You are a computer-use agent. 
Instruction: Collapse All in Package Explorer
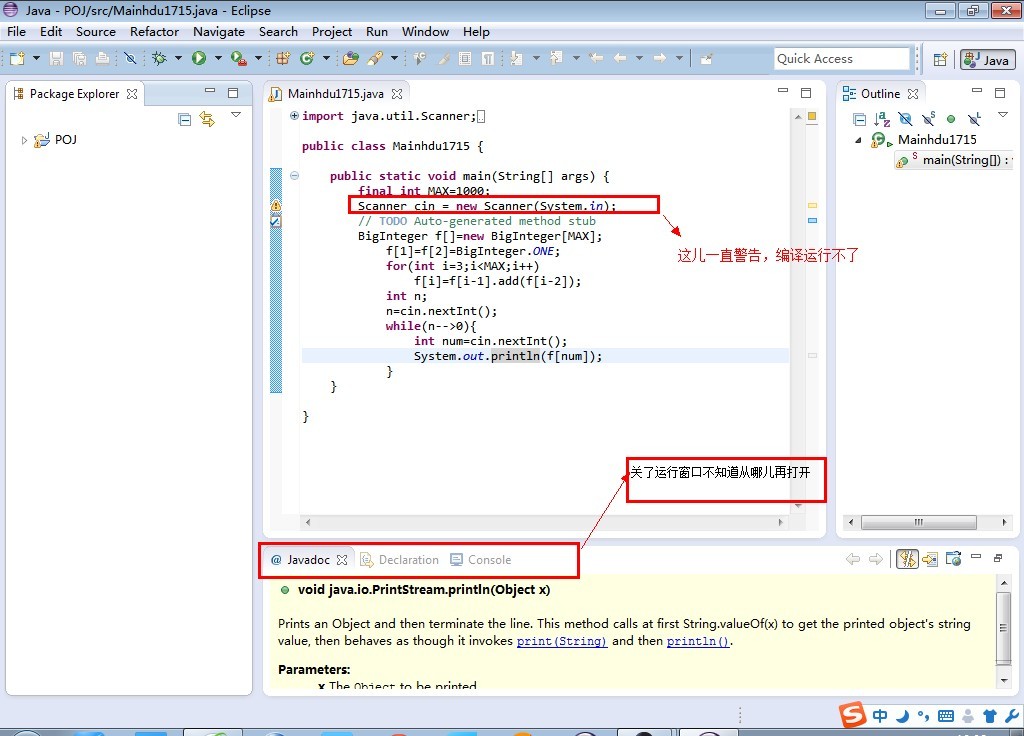tap(185, 119)
